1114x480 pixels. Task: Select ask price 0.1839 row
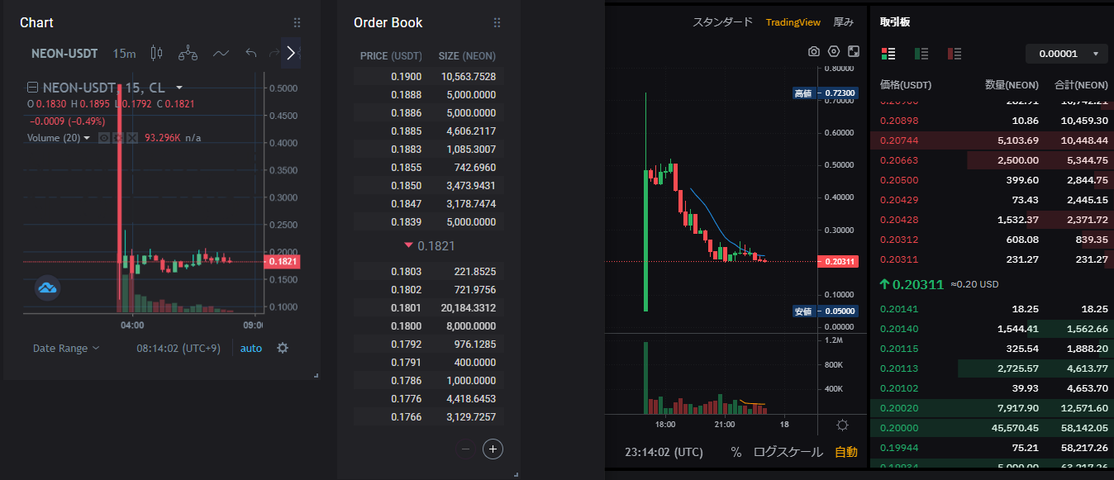(x=429, y=222)
